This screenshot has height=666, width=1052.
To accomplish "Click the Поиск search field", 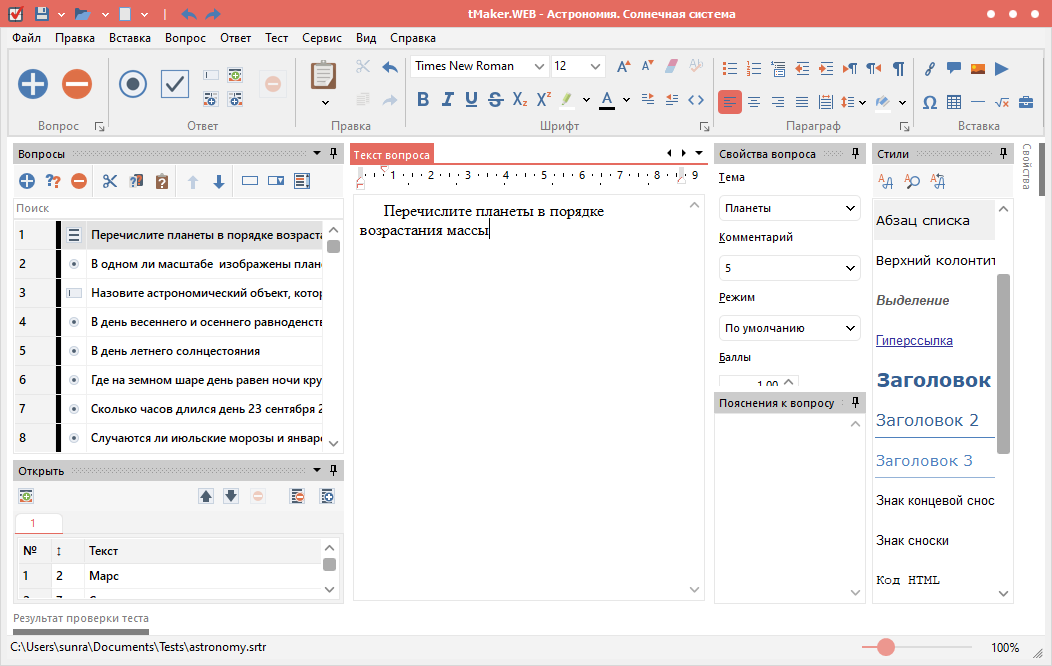I will pos(178,209).
